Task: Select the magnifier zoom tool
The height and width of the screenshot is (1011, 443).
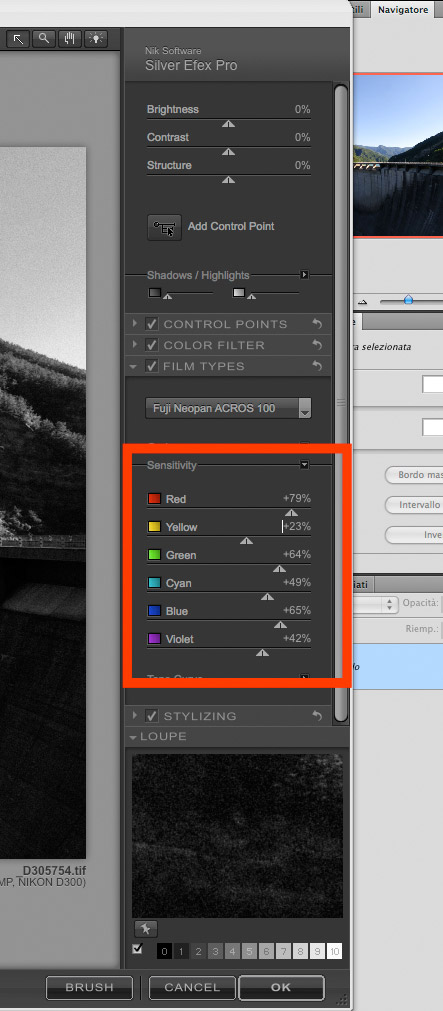Action: coord(44,39)
